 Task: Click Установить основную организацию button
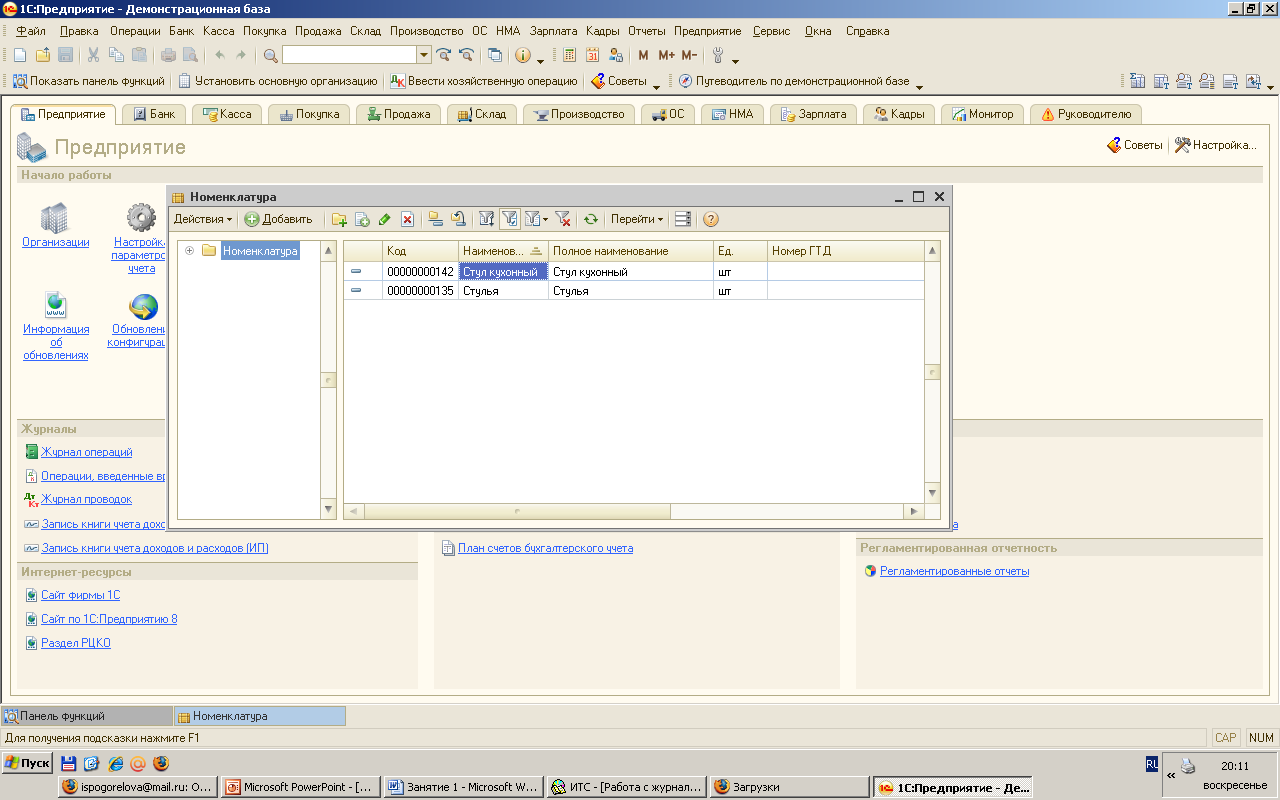point(278,81)
